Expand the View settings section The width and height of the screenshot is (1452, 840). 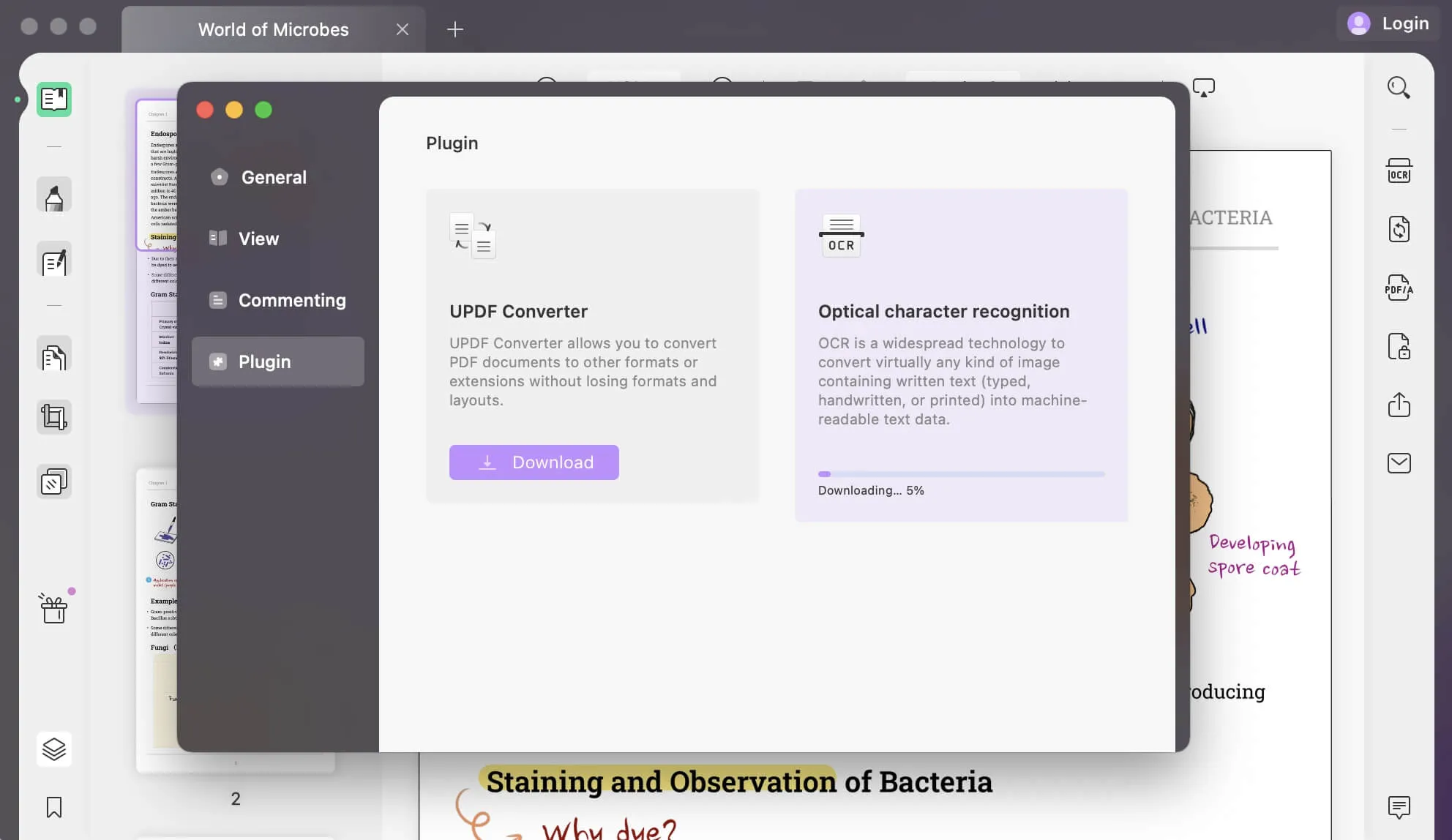point(258,238)
